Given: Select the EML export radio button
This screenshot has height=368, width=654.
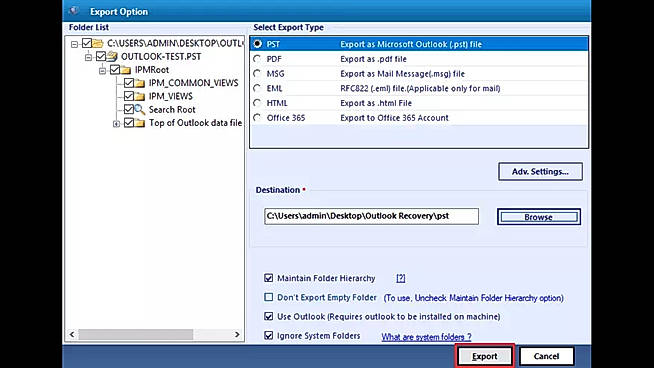Looking at the screenshot, I should click(257, 88).
